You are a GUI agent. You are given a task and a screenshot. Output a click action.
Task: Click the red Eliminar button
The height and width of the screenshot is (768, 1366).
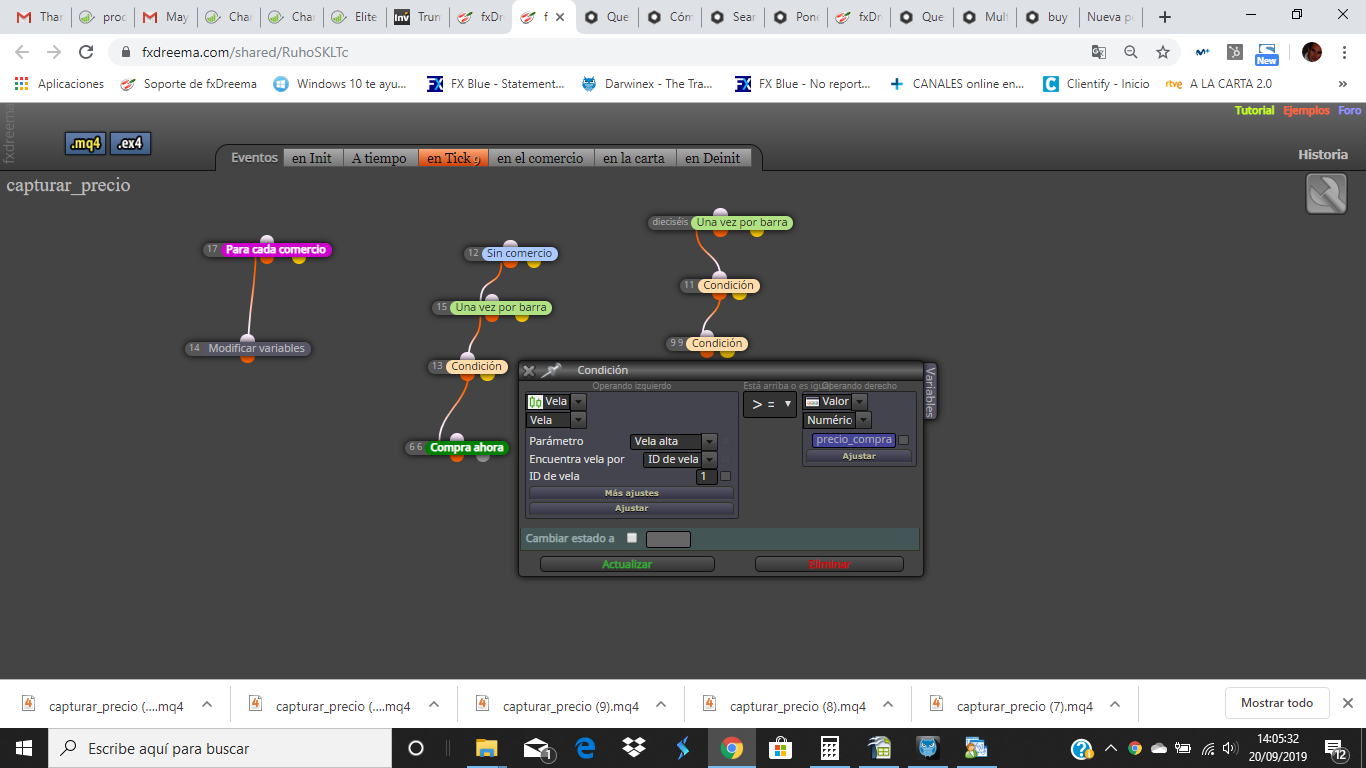pyautogui.click(x=829, y=564)
